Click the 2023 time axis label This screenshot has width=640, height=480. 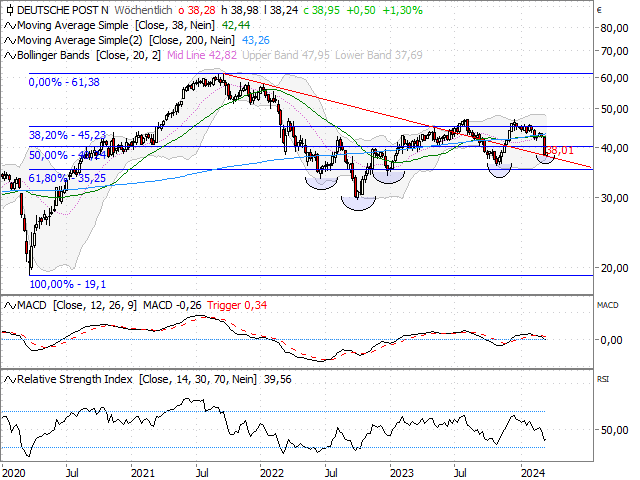pyautogui.click(x=402, y=473)
